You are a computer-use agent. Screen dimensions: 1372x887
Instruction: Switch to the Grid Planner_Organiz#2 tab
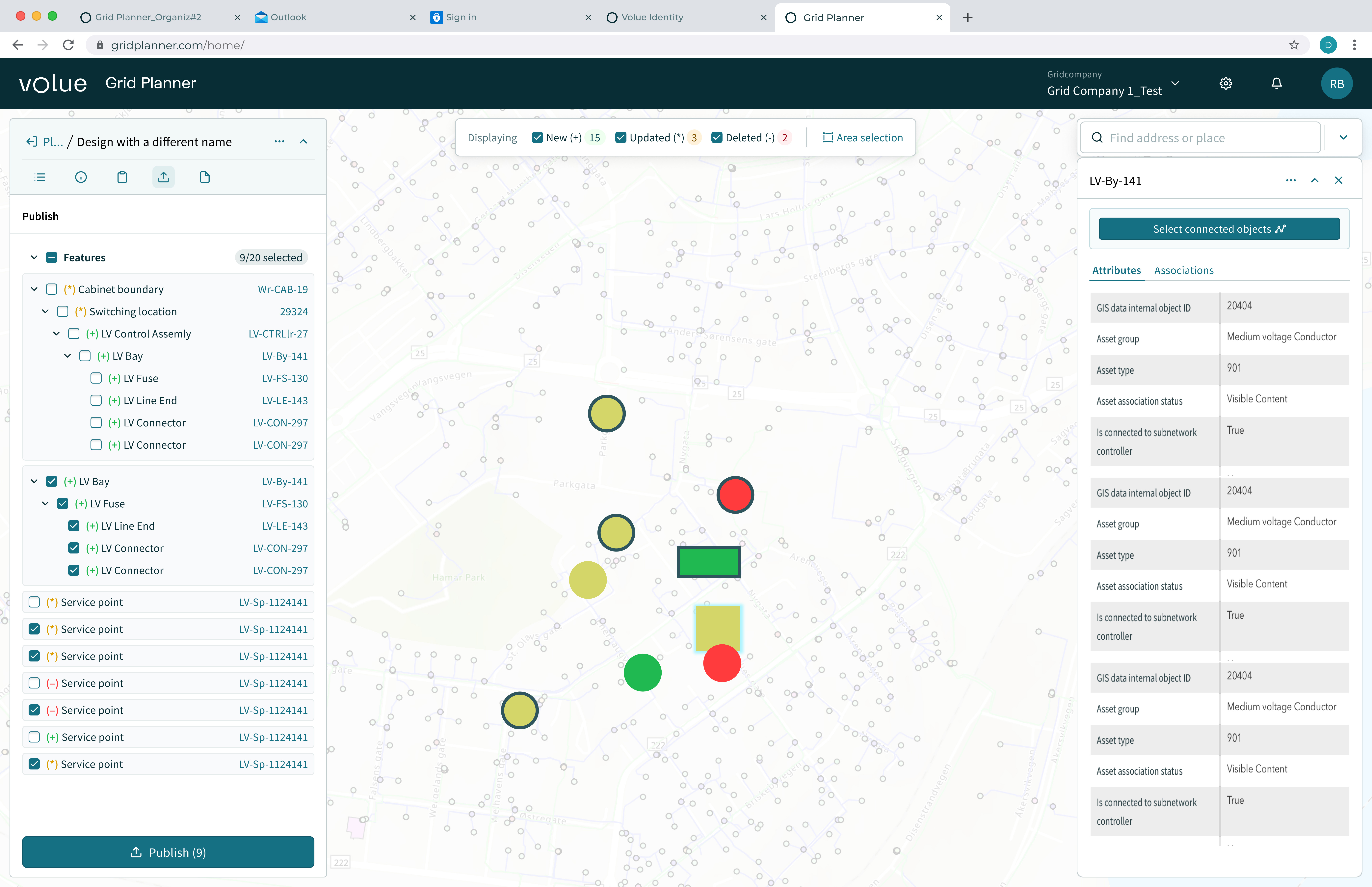click(x=160, y=17)
